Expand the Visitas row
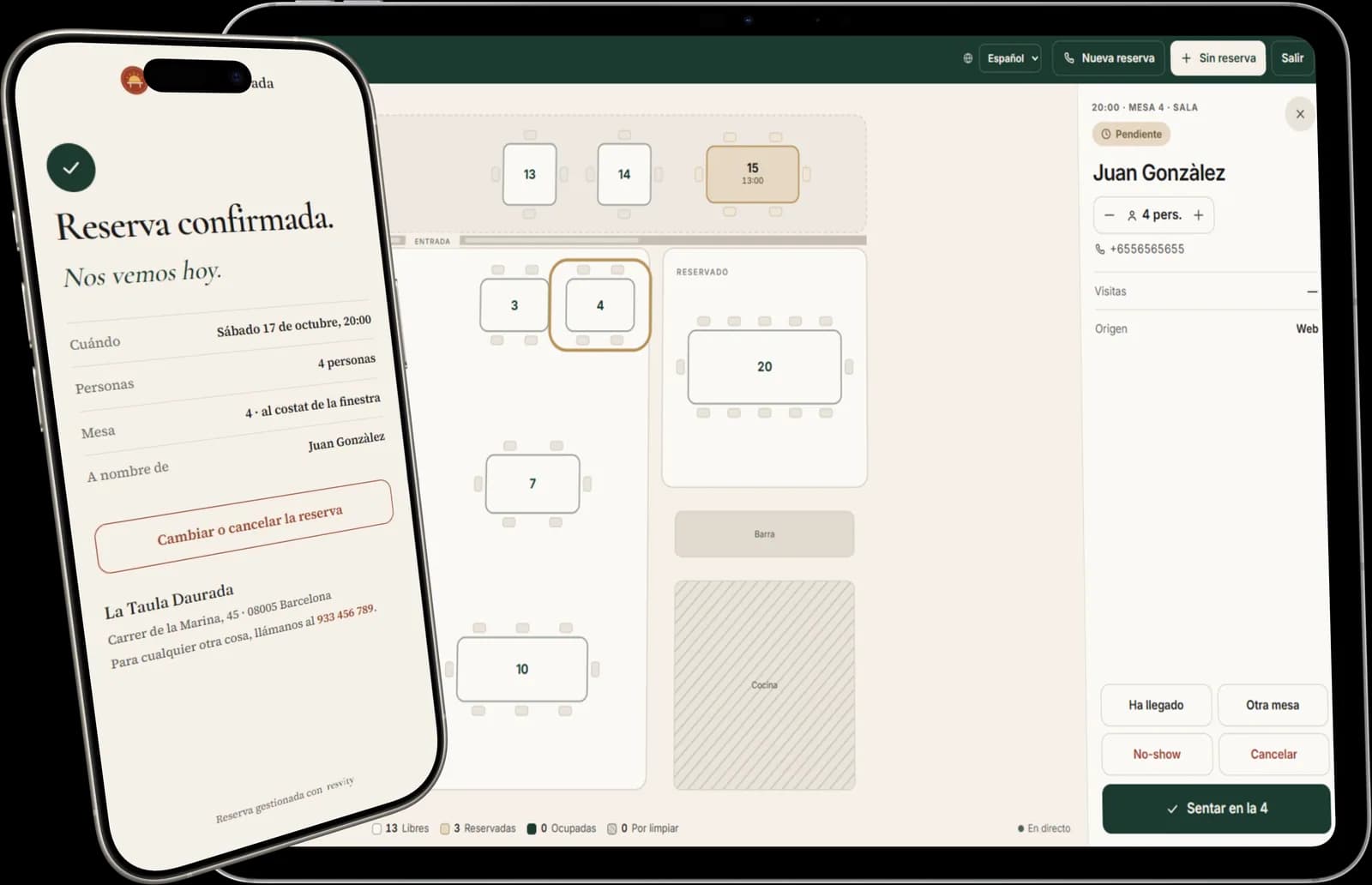This screenshot has width=1372, height=885. pyautogui.click(x=1206, y=292)
